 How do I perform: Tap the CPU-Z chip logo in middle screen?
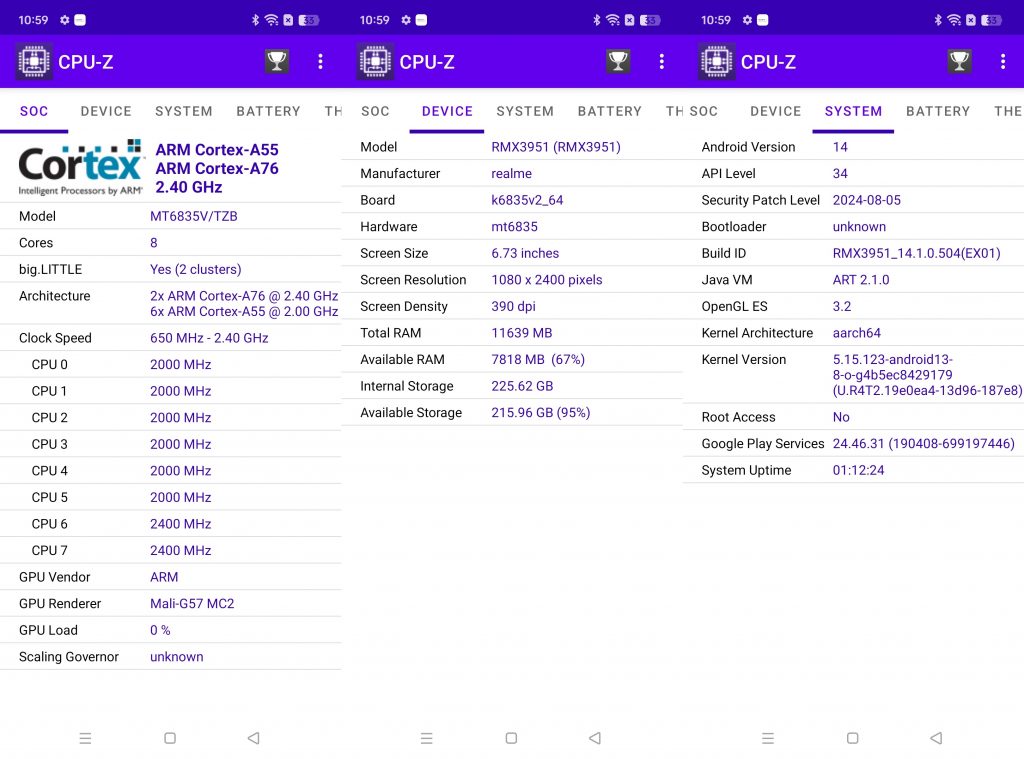(376, 61)
